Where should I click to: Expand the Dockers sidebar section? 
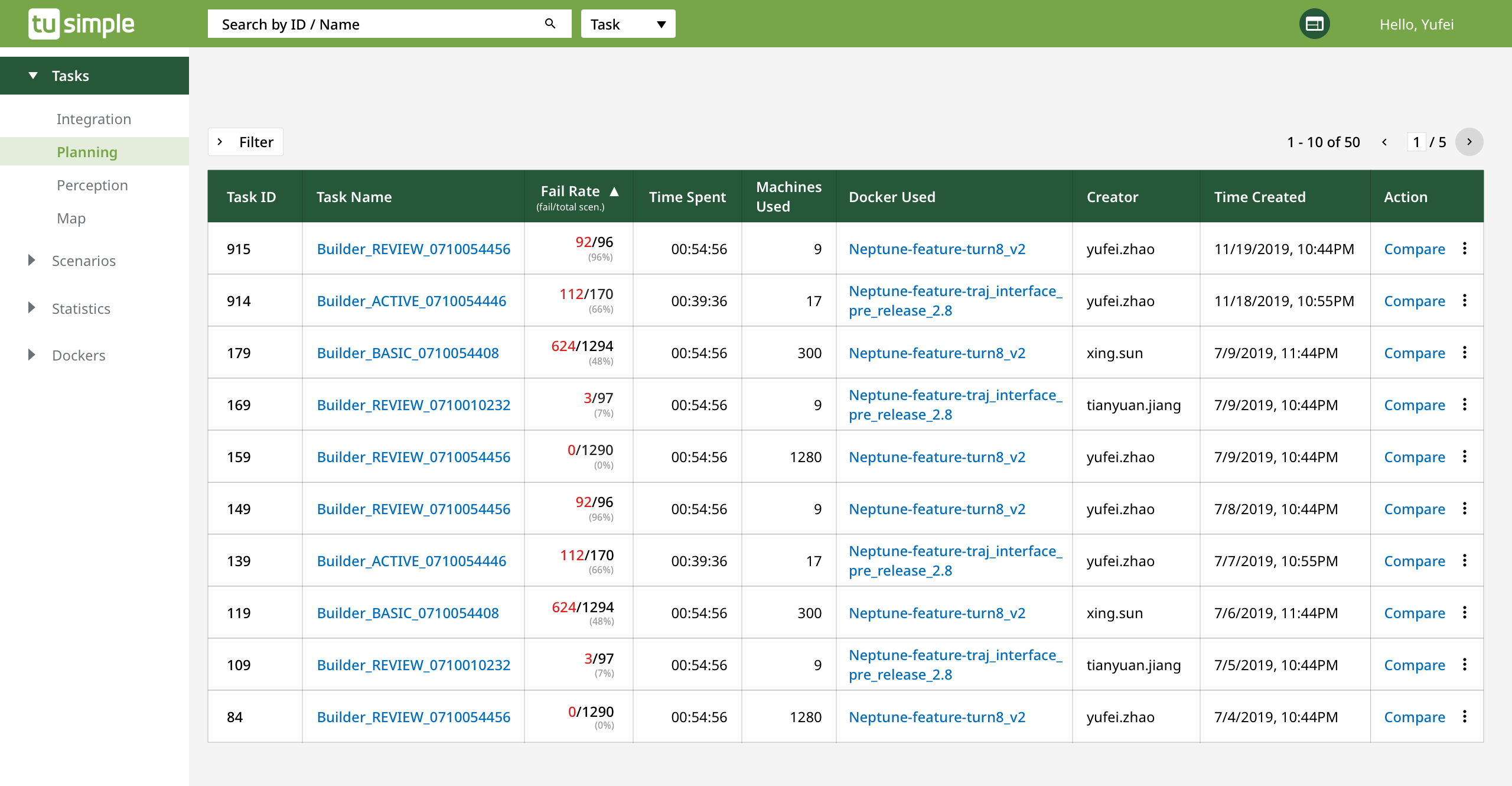(x=67, y=355)
